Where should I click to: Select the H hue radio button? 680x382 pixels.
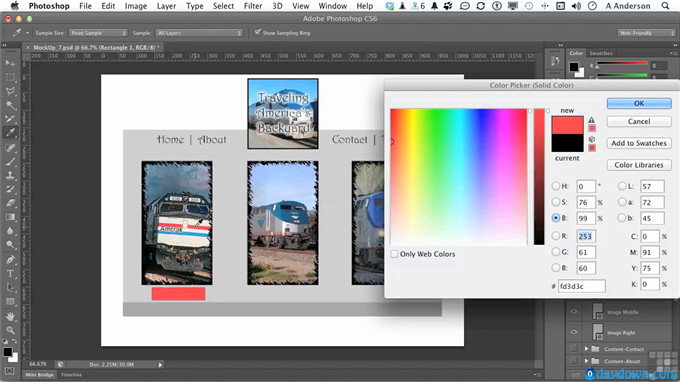click(556, 186)
